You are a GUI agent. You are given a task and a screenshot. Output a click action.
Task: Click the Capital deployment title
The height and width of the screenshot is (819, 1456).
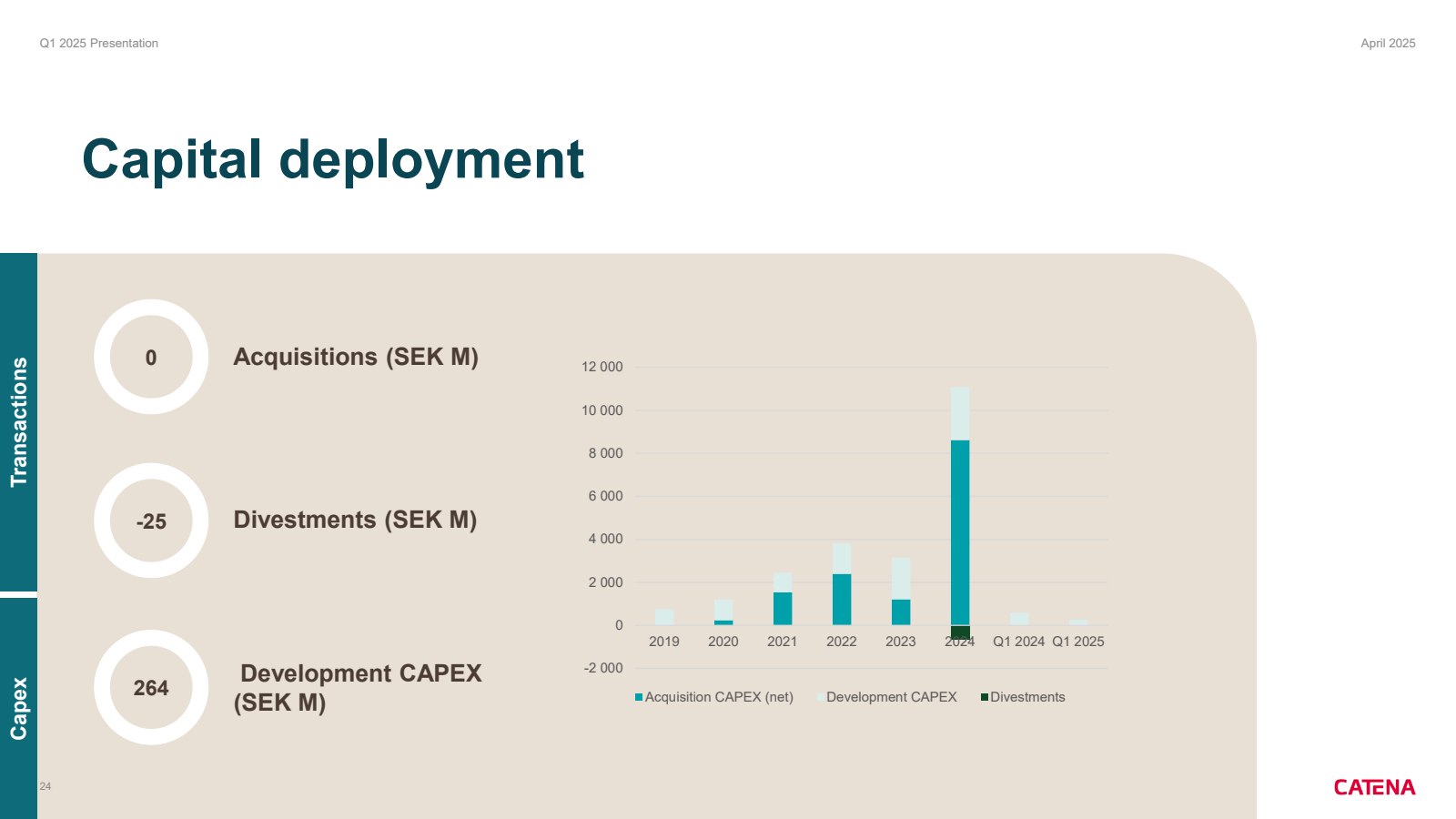(x=333, y=159)
